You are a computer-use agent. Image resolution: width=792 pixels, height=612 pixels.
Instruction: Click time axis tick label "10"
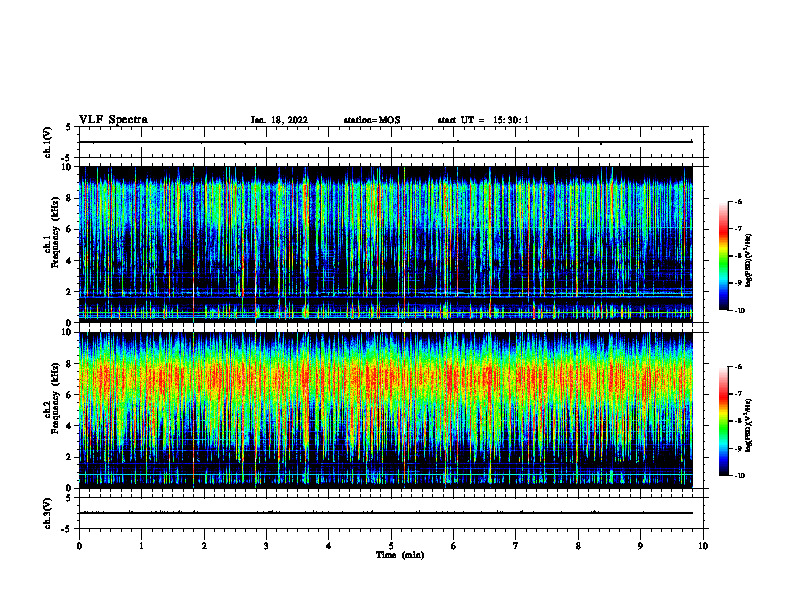coord(703,546)
